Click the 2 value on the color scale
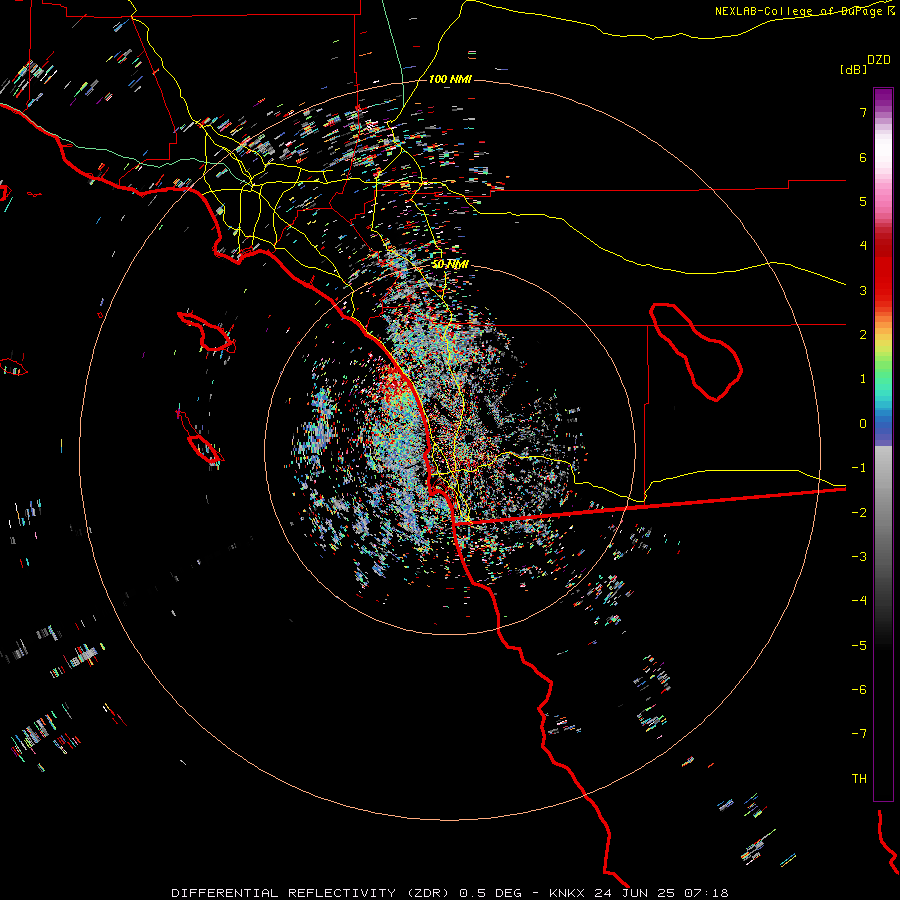The width and height of the screenshot is (900, 900). pos(863,334)
